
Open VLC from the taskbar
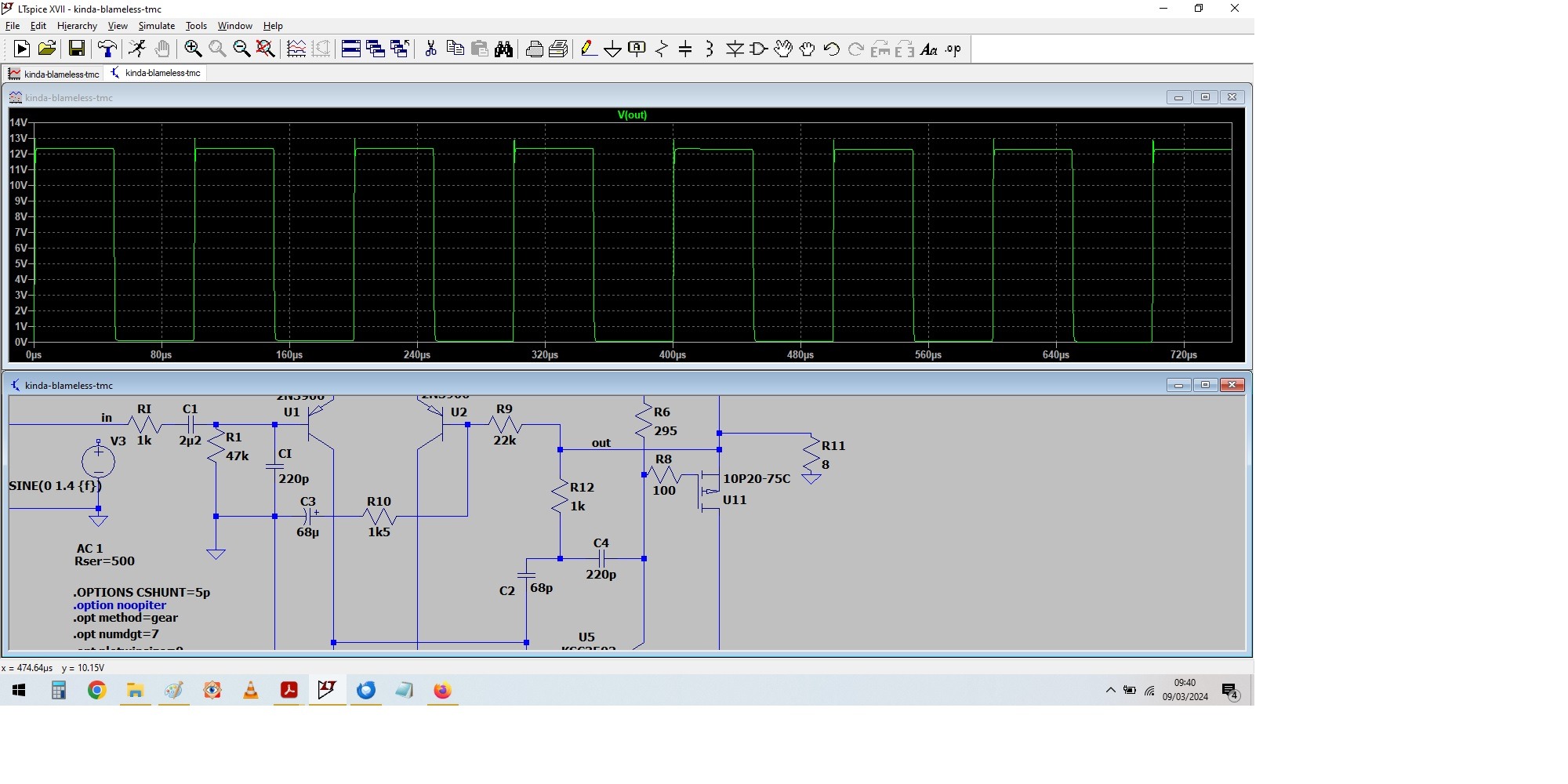point(250,690)
